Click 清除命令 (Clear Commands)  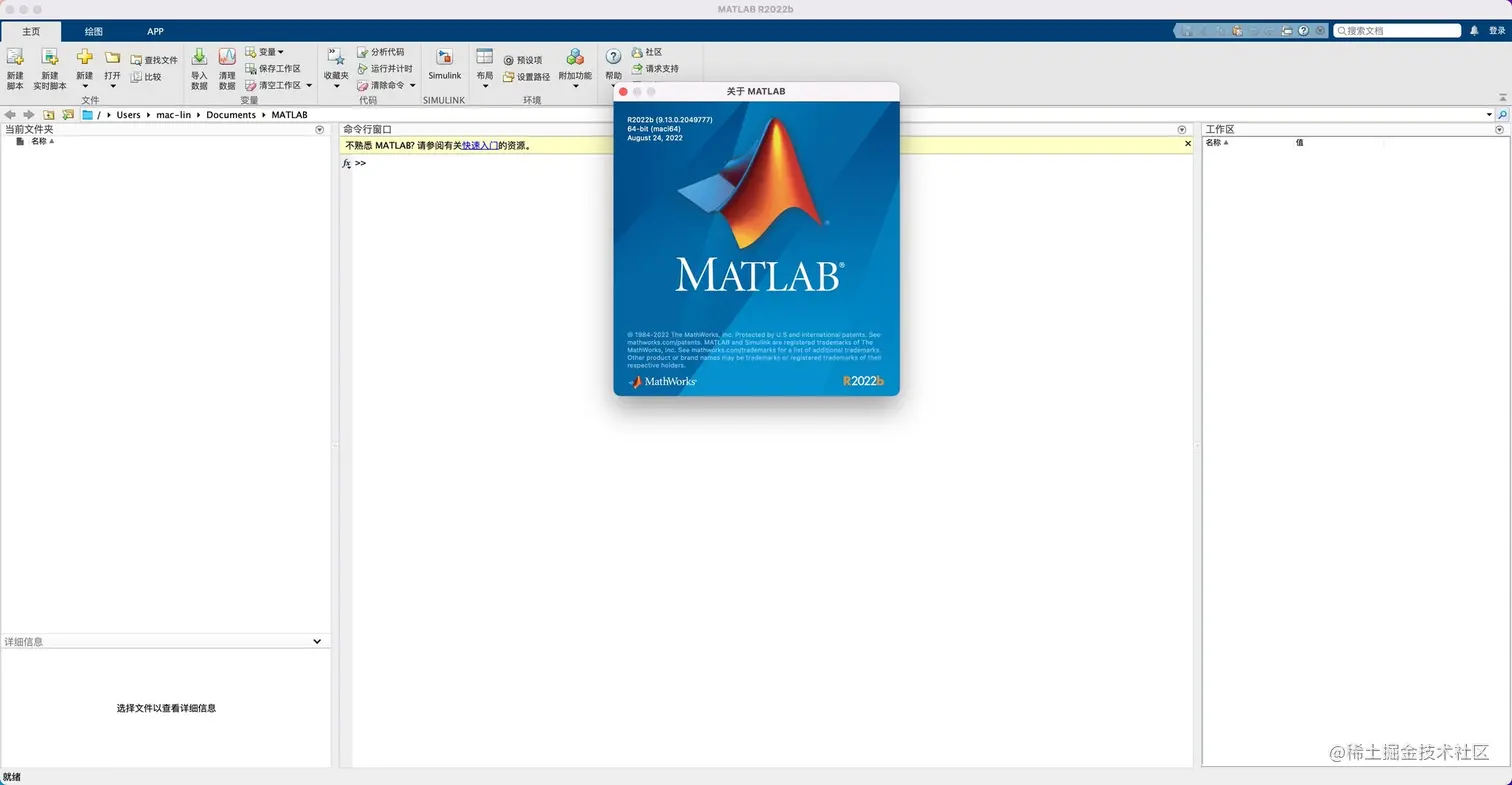pyautogui.click(x=381, y=85)
